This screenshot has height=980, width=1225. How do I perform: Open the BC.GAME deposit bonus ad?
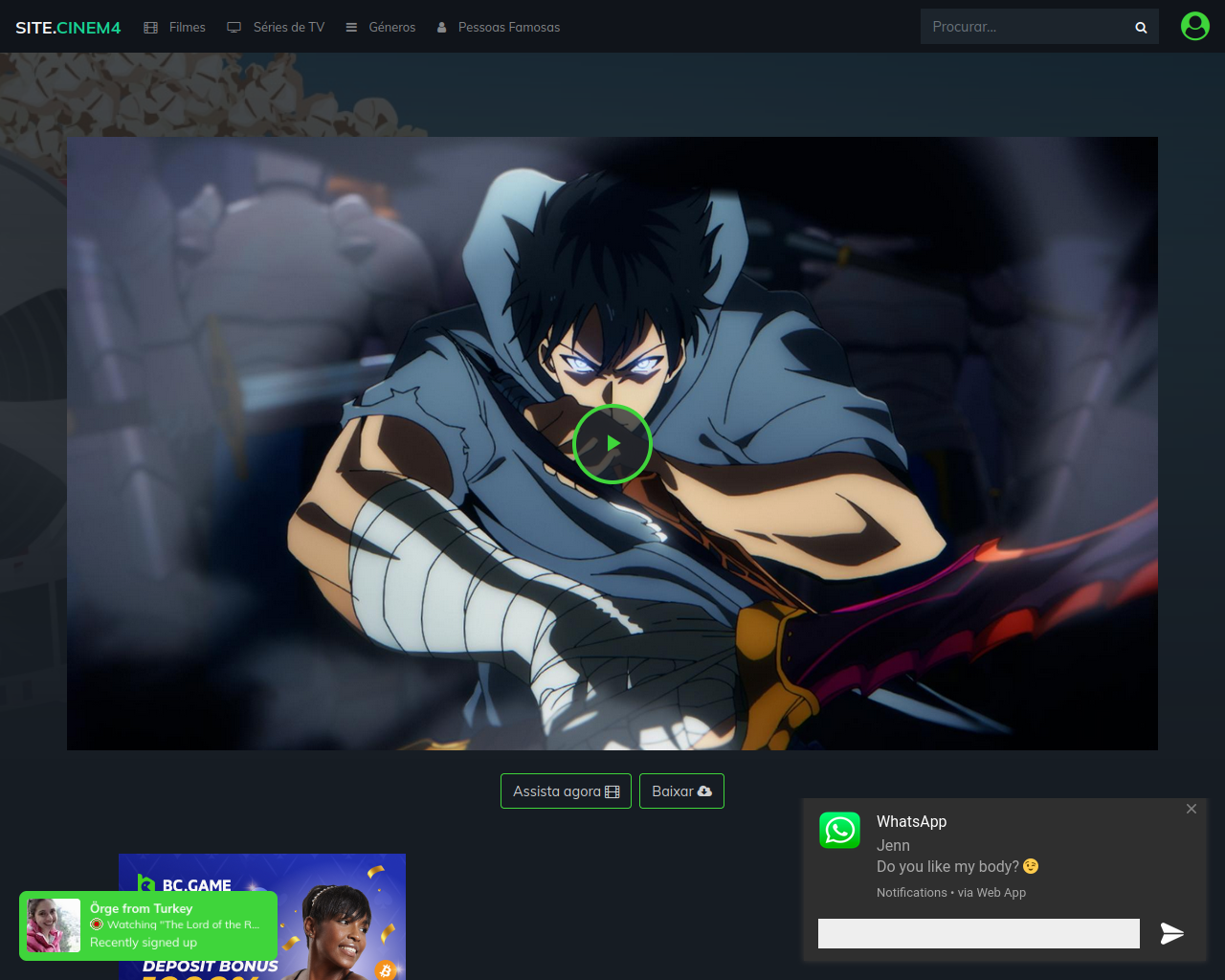pyautogui.click(x=262, y=917)
